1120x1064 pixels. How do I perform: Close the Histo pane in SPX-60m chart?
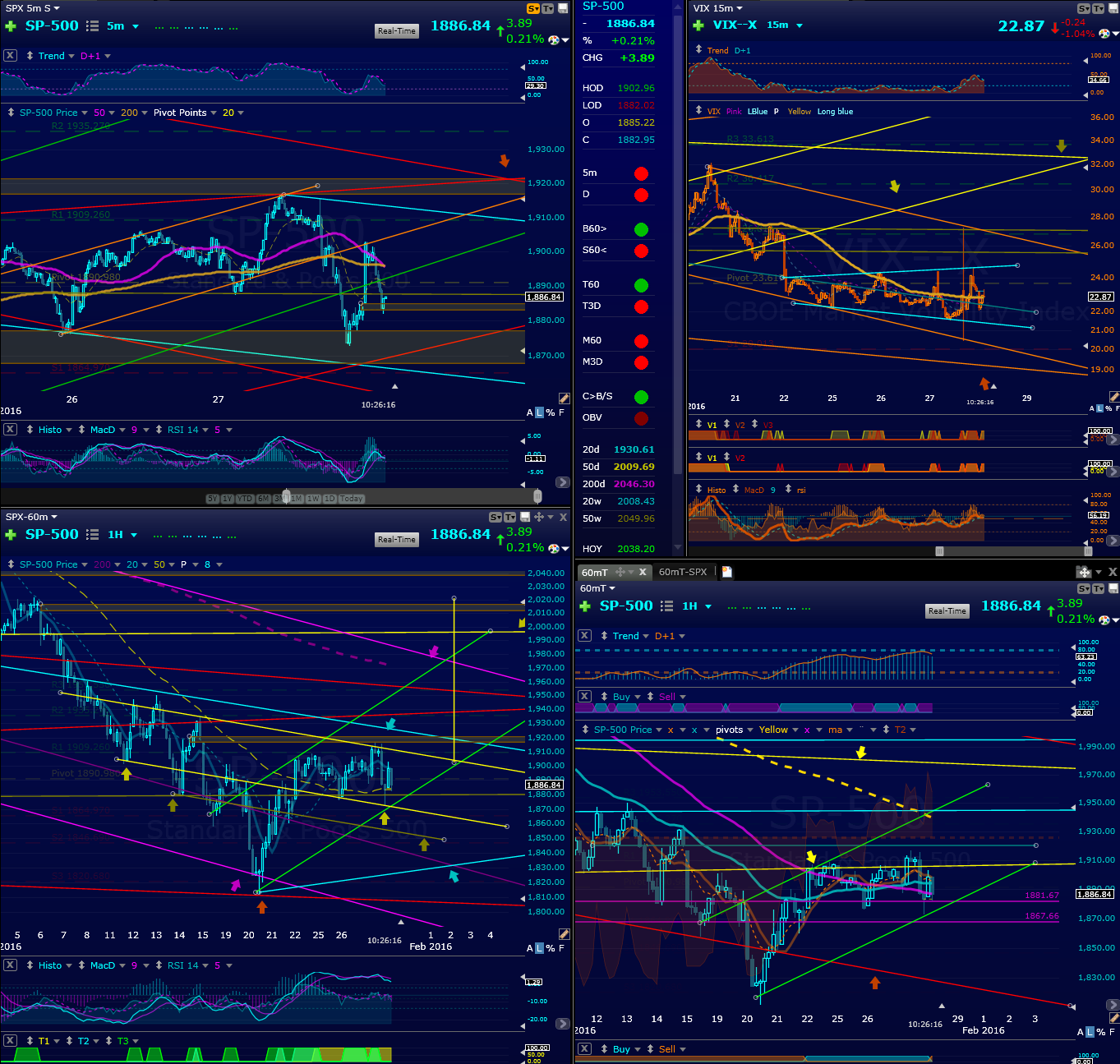(10, 965)
